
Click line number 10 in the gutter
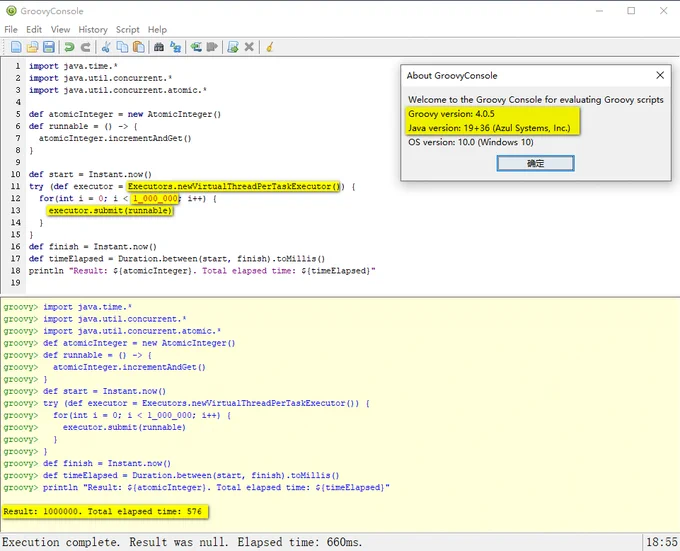point(16,174)
